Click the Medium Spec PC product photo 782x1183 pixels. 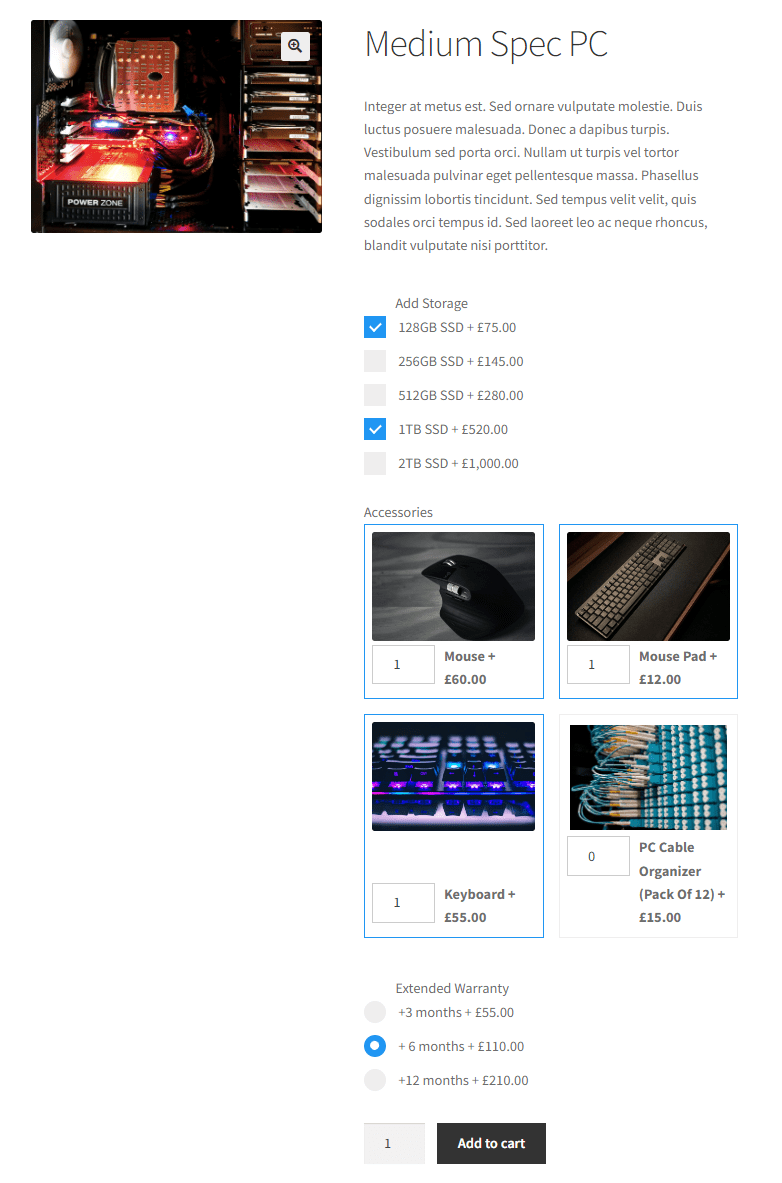(177, 127)
